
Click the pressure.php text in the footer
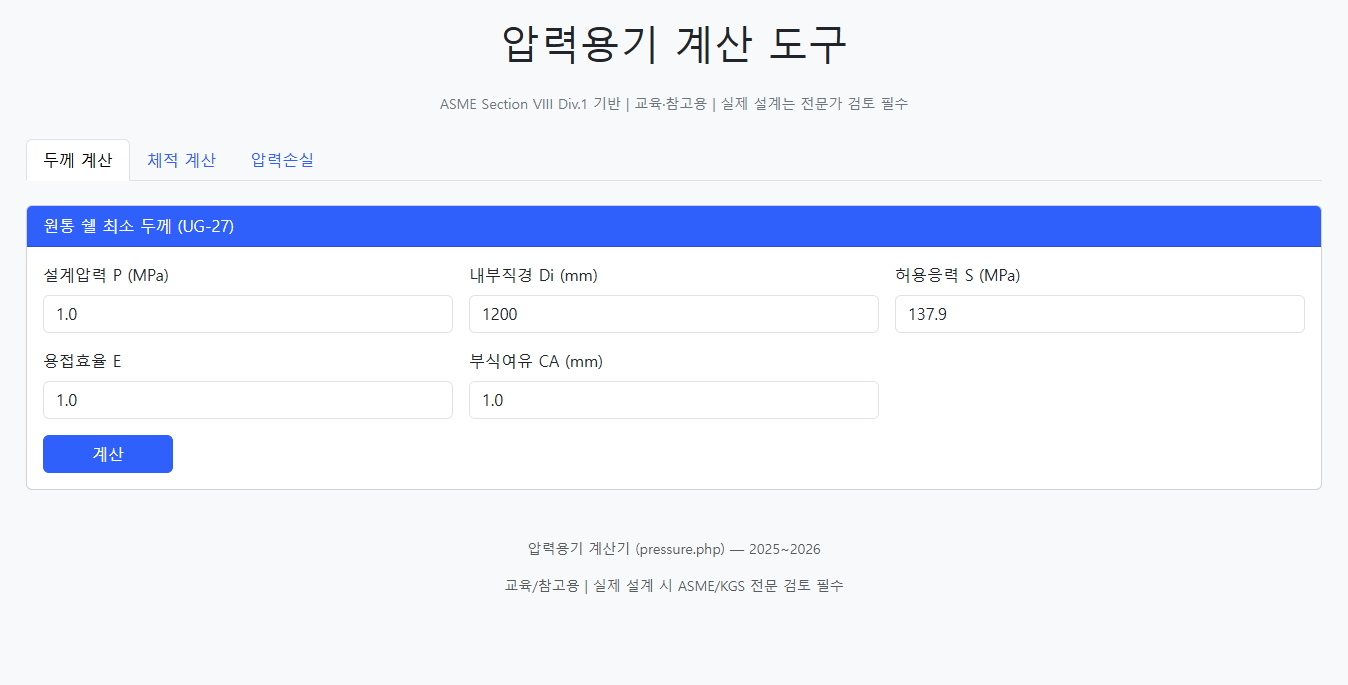(x=680, y=549)
